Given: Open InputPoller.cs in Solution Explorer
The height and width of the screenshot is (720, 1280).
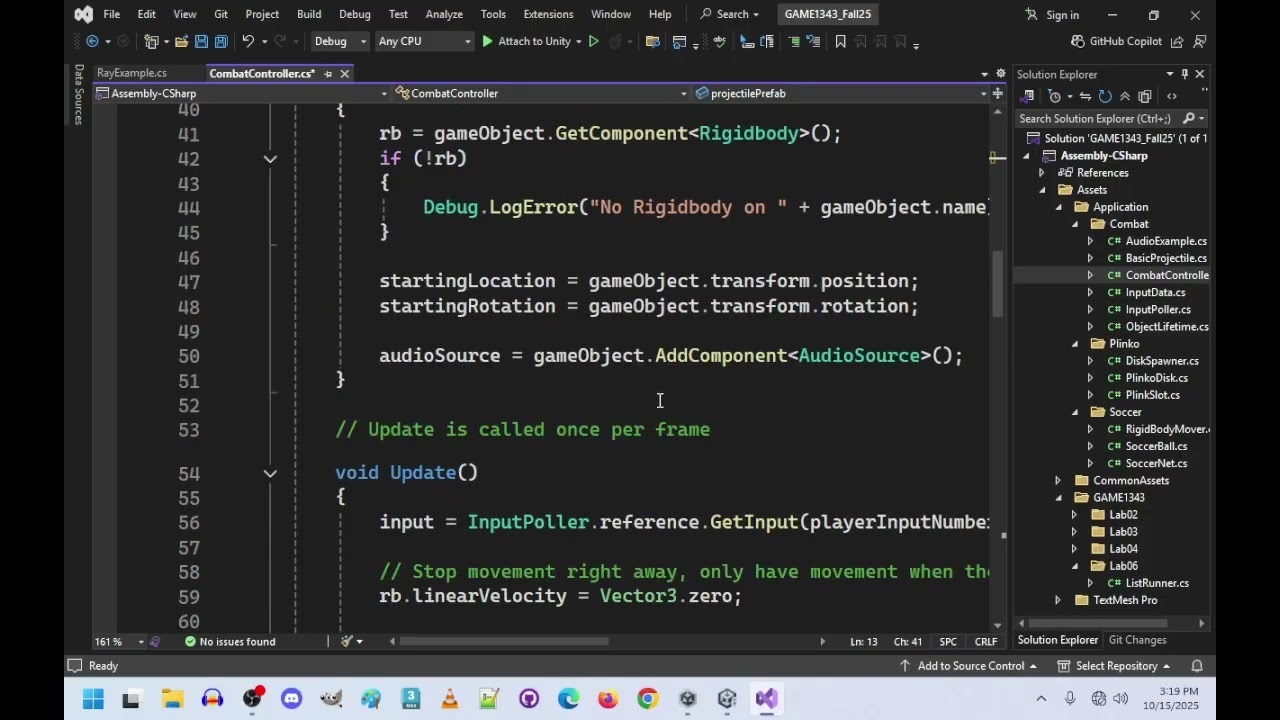Looking at the screenshot, I should [x=1157, y=310].
